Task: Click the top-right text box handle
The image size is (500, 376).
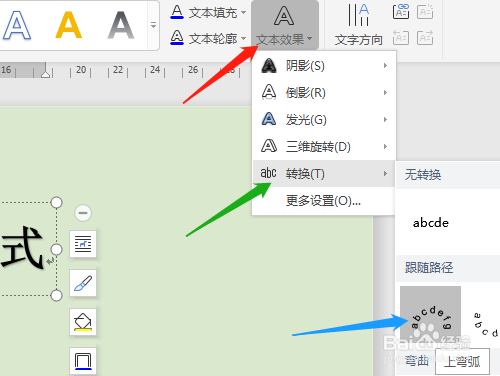Action: coord(57,202)
